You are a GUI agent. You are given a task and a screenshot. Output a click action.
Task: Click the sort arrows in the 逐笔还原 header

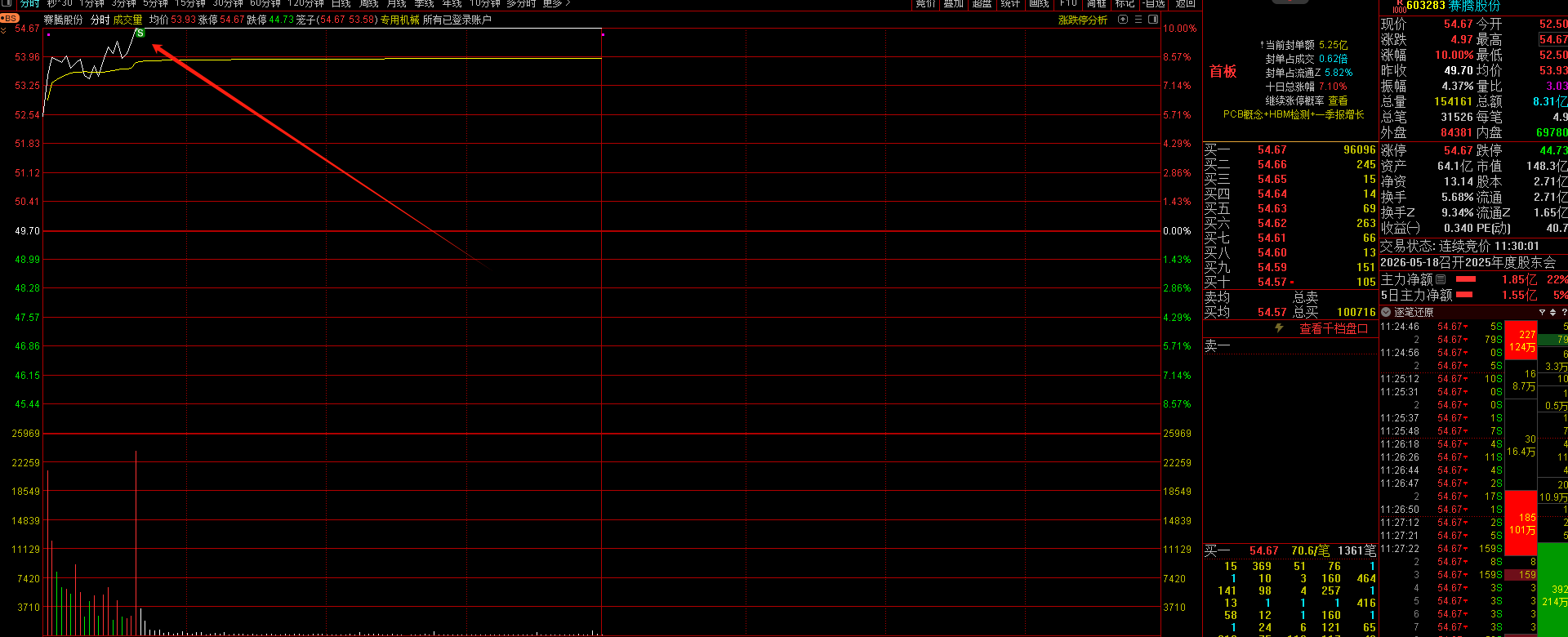click(1552, 312)
